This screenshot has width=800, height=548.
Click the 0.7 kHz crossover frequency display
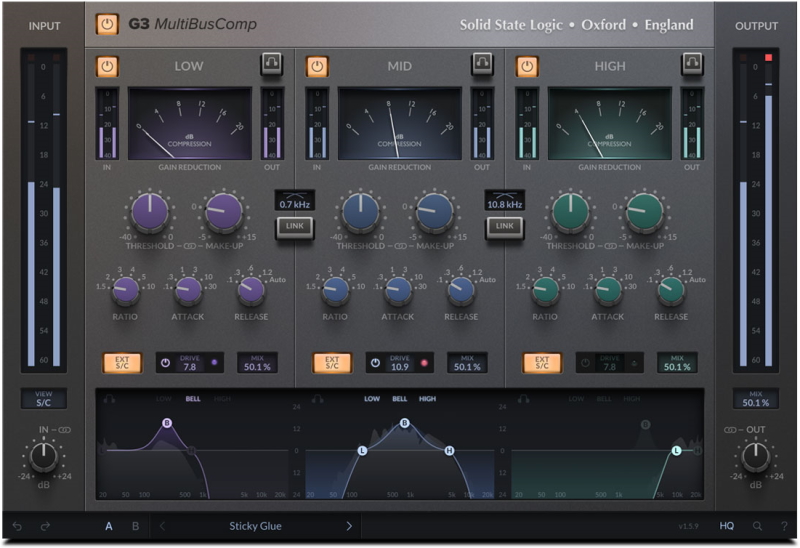[x=295, y=200]
